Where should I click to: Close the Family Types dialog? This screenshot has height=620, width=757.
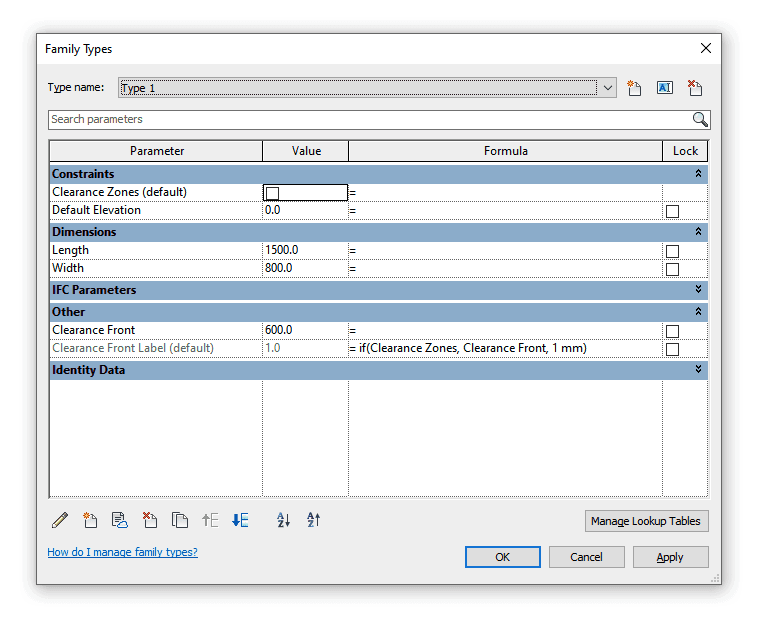pos(705,48)
